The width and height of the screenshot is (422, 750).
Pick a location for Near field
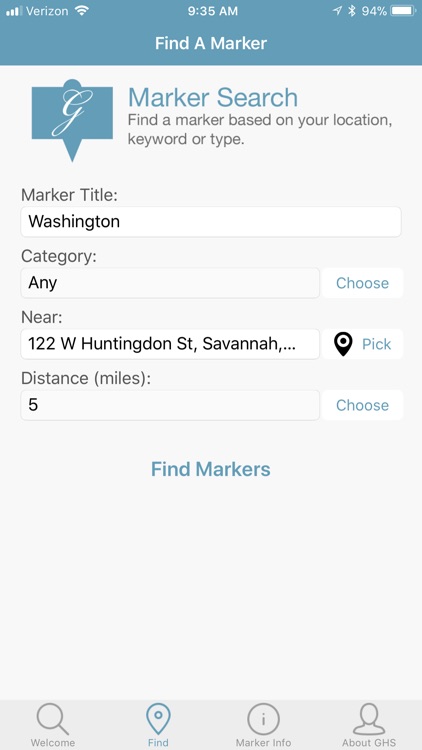(362, 344)
